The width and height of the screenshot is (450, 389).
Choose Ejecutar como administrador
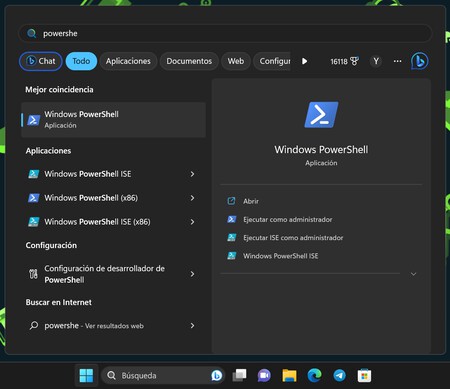pos(288,220)
